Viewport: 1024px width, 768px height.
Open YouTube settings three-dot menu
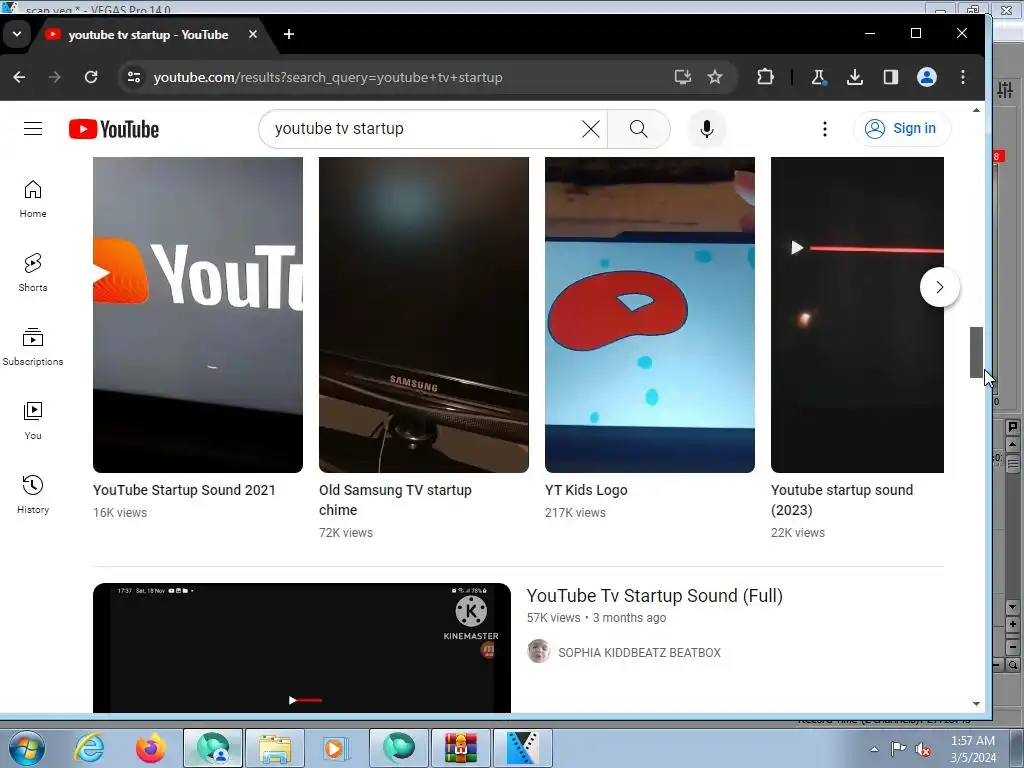[825, 129]
